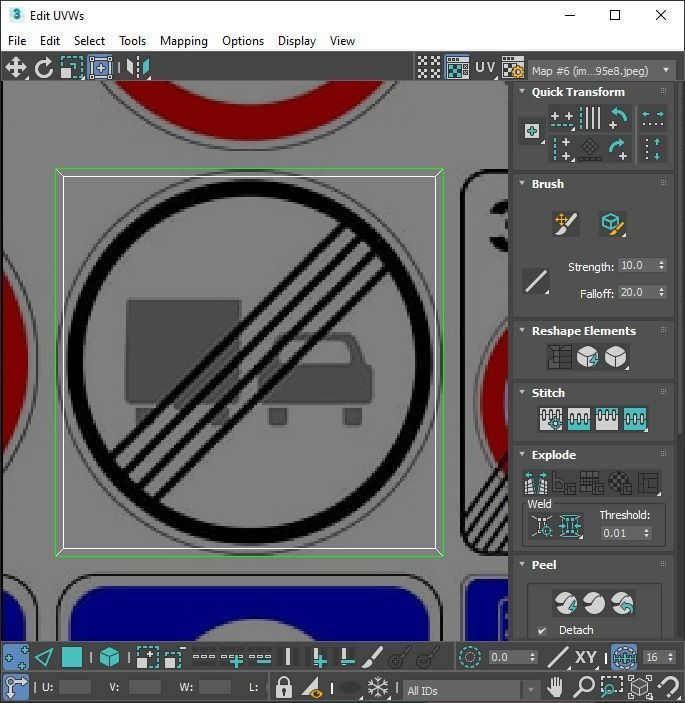Viewport: 685px width, 703px height.
Task: Open the Display menu
Action: (297, 41)
